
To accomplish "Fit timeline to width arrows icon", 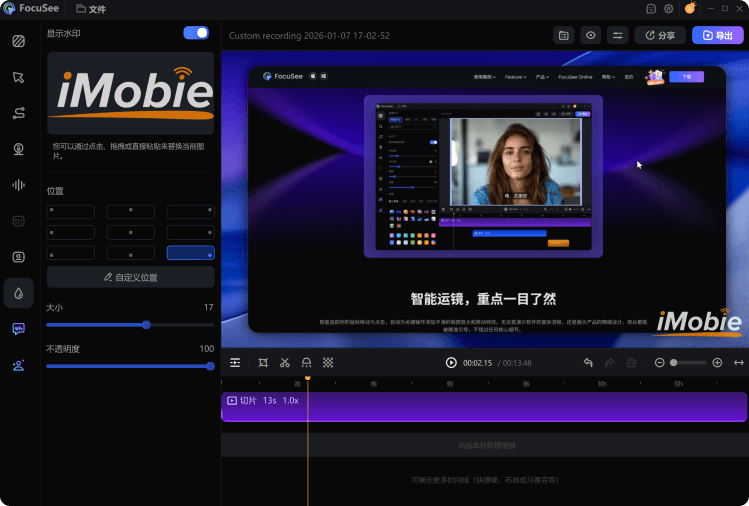I will (738, 363).
